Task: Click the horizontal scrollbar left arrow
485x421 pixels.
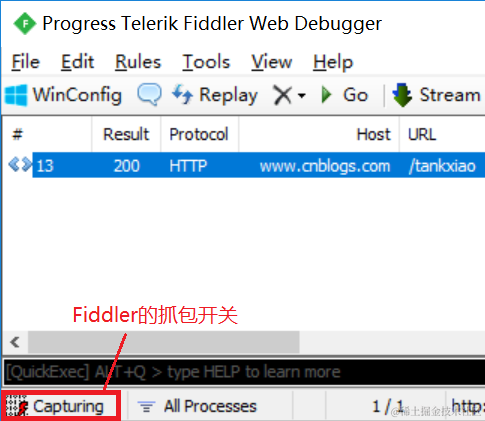Action: click(x=15, y=342)
